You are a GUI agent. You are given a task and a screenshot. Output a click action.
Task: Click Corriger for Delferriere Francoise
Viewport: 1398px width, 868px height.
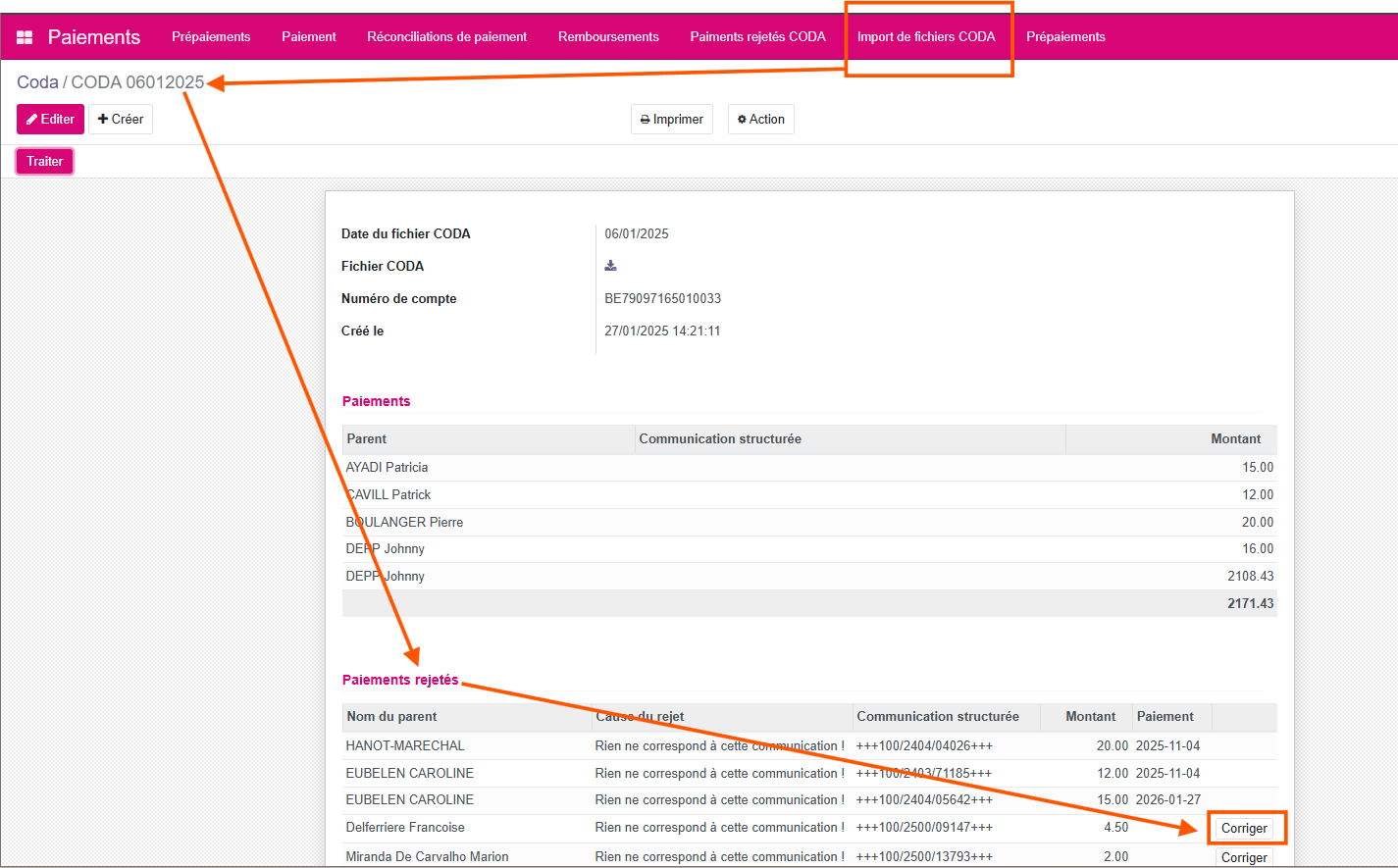[1243, 828]
